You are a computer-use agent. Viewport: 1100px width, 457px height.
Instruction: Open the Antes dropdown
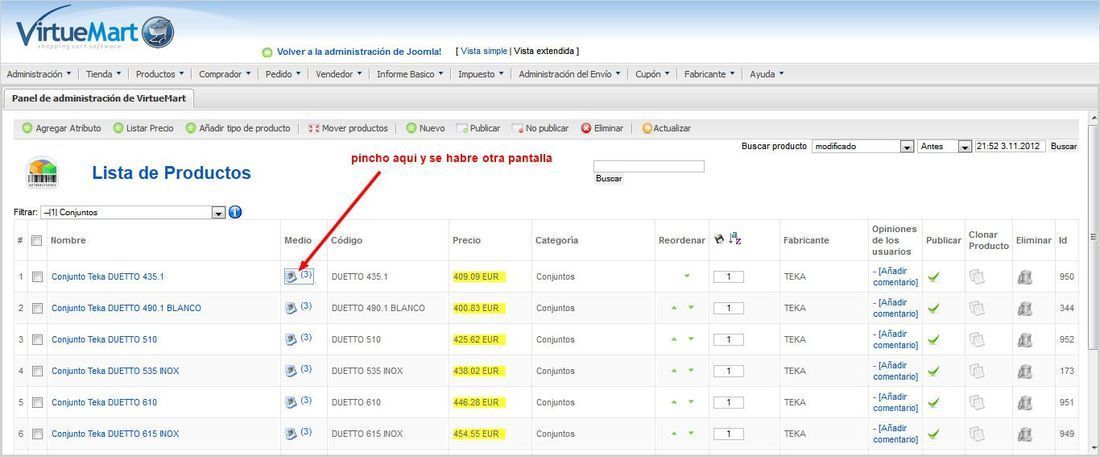pyautogui.click(x=944, y=147)
